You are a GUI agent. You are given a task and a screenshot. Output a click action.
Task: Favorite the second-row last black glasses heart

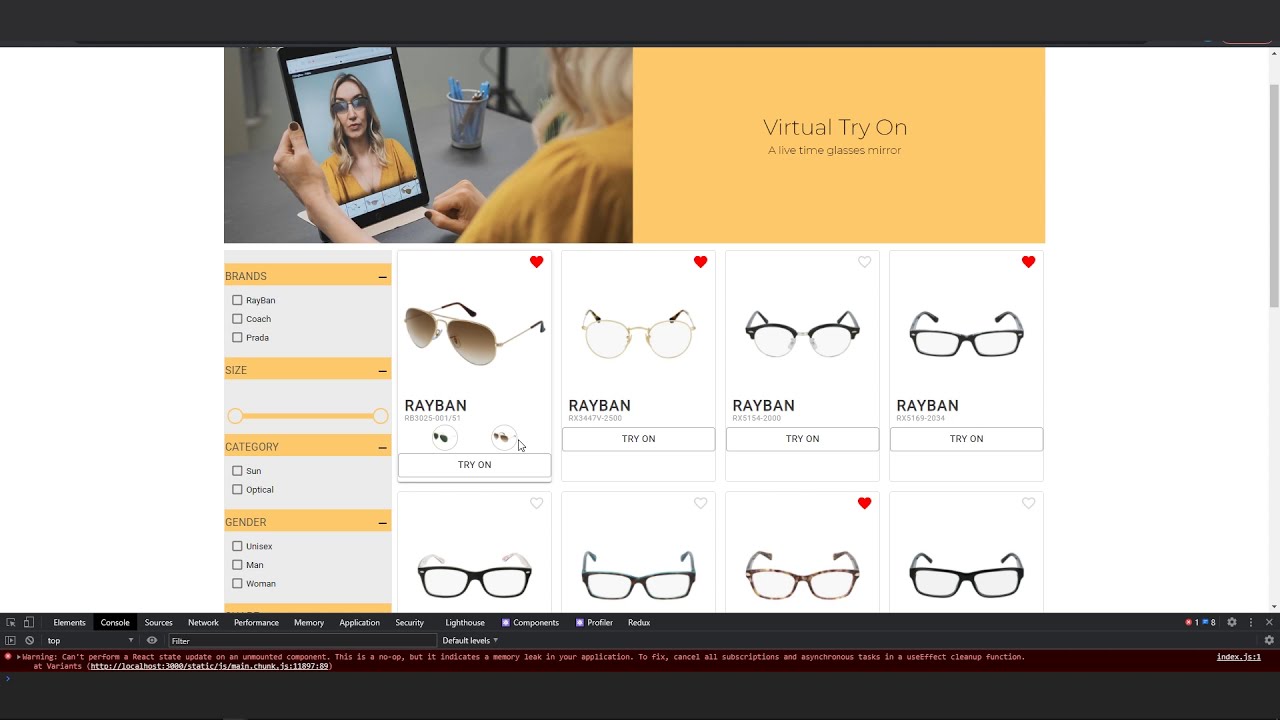(1028, 503)
